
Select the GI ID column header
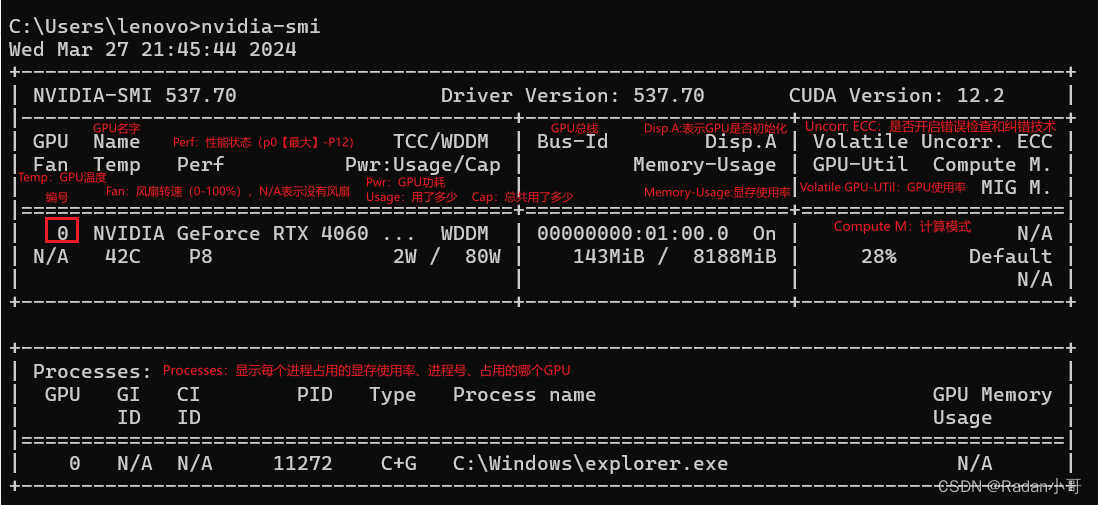tap(128, 406)
